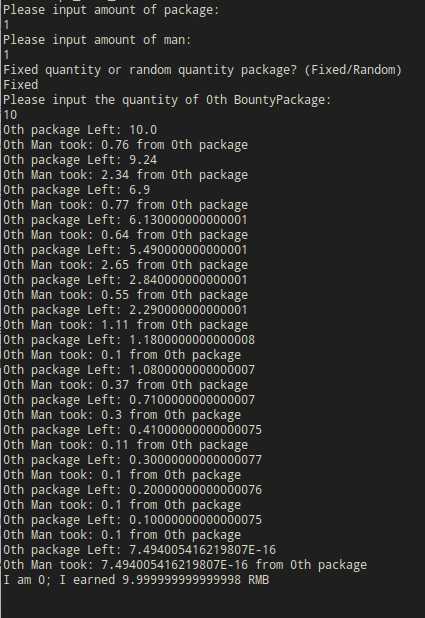
Task: Click the 'Please input amount of man:' prompt
Action: pos(97,40)
